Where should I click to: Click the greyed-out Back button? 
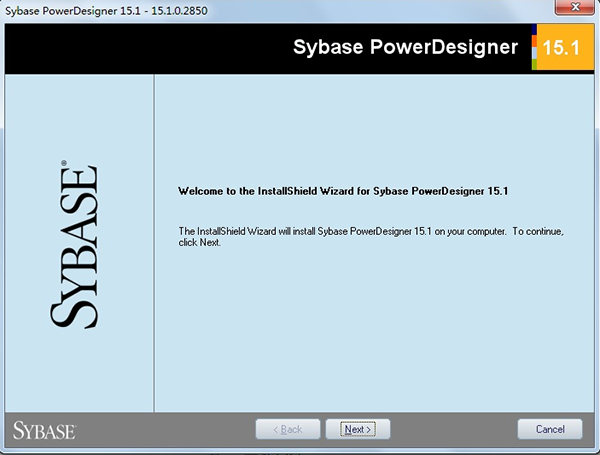[x=288, y=429]
